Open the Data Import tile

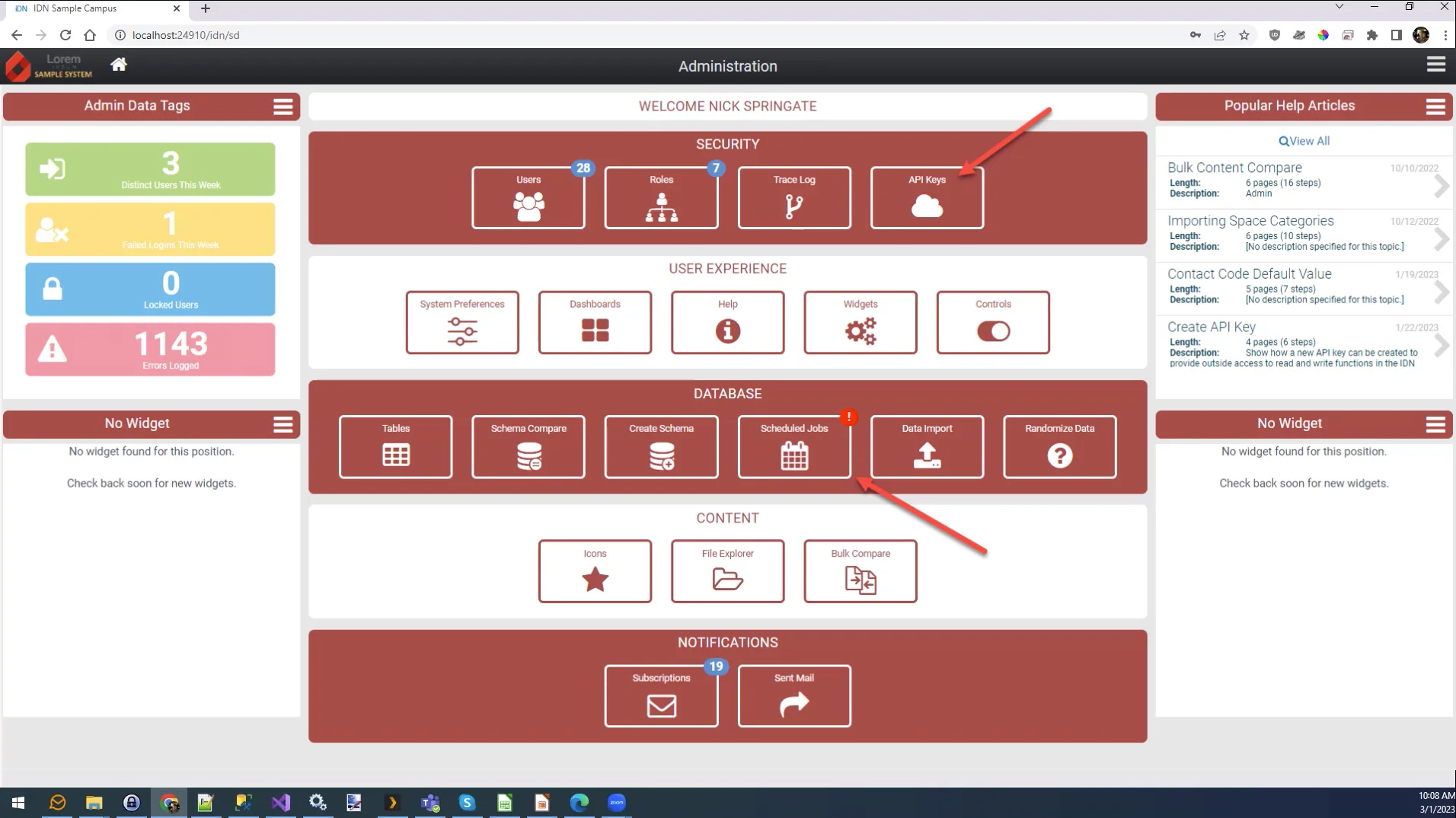(x=927, y=447)
